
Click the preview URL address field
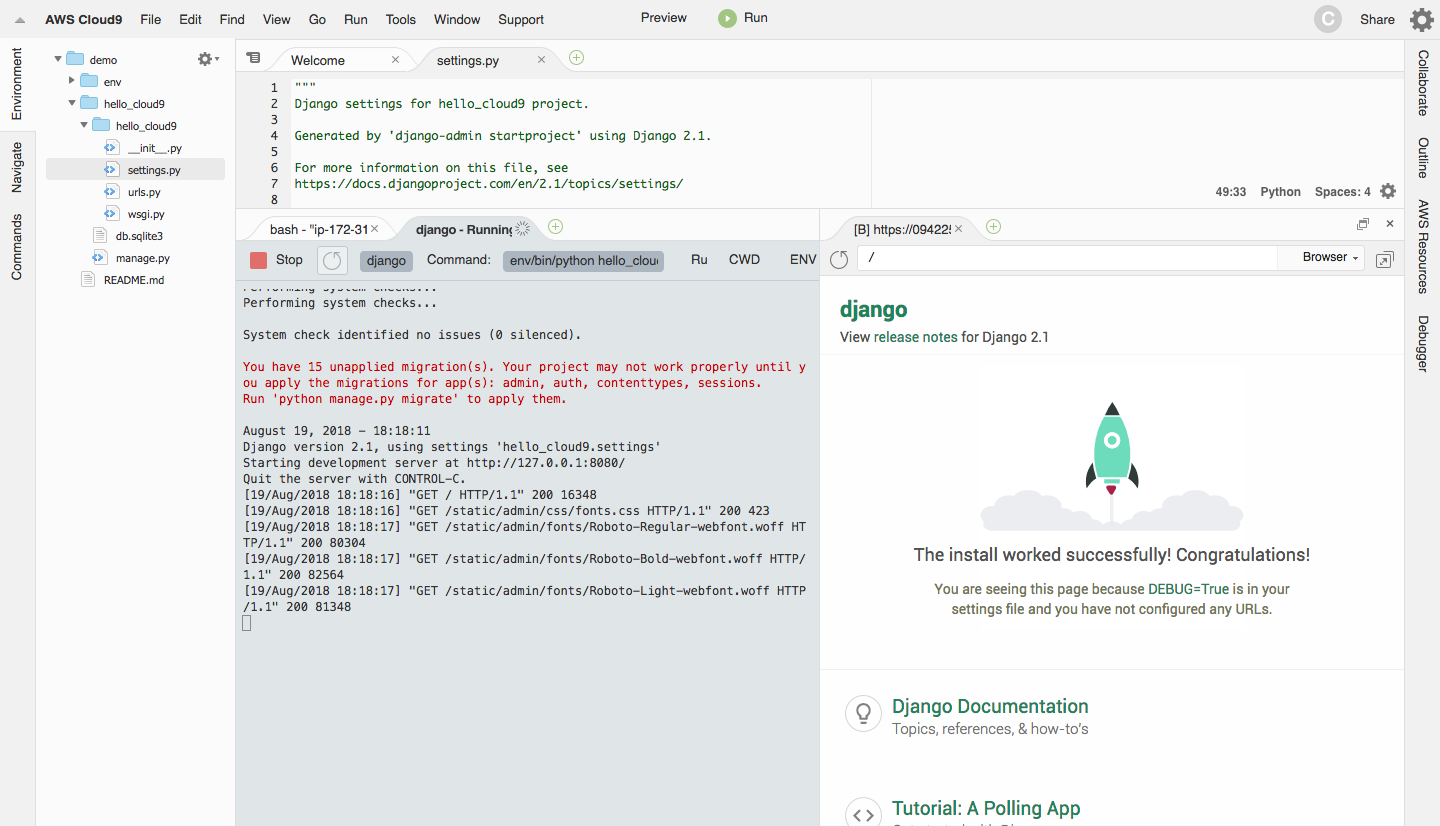1067,258
